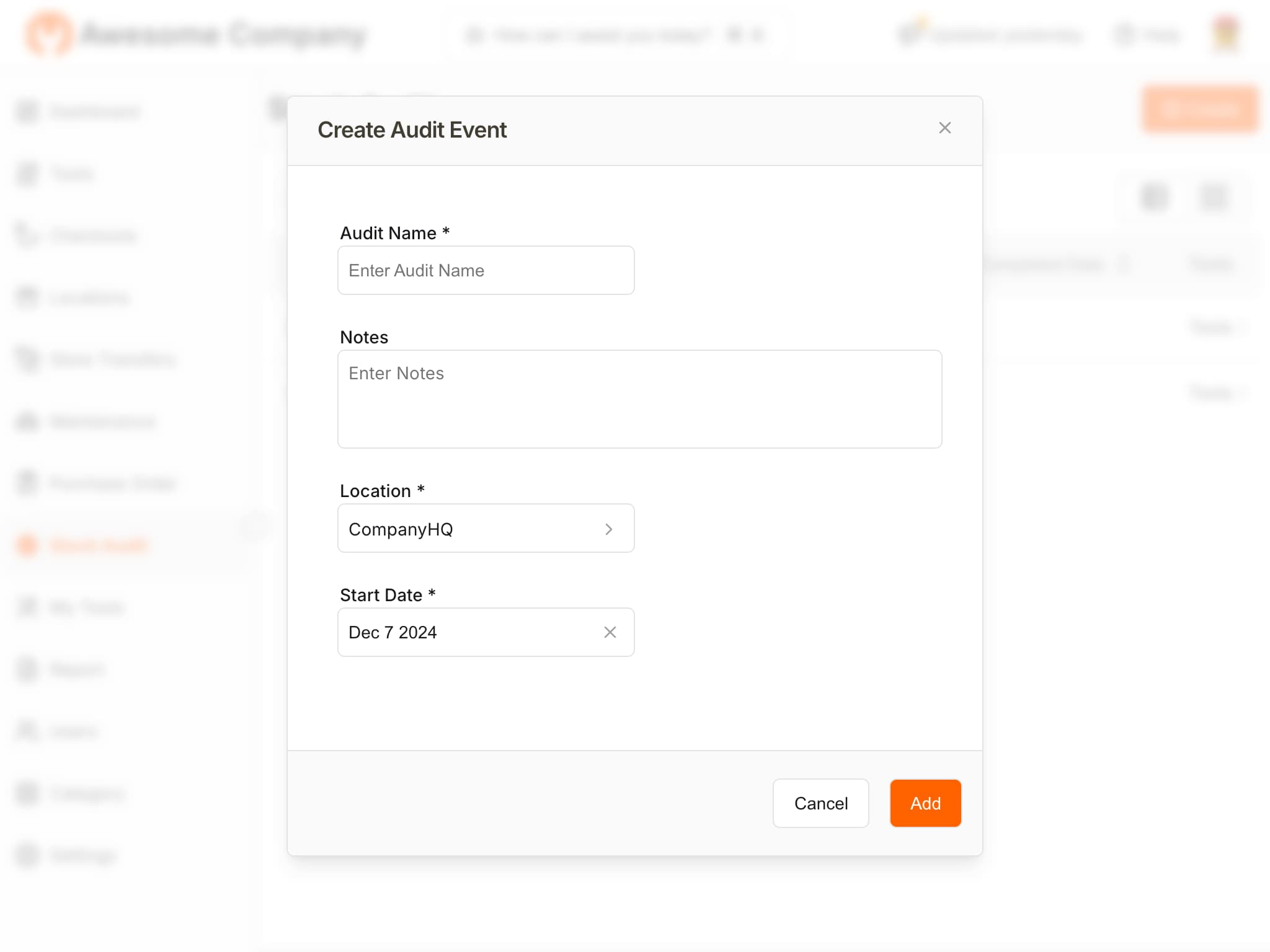
Task: Open the Location dropdown showing CompanyHQ
Action: [486, 529]
